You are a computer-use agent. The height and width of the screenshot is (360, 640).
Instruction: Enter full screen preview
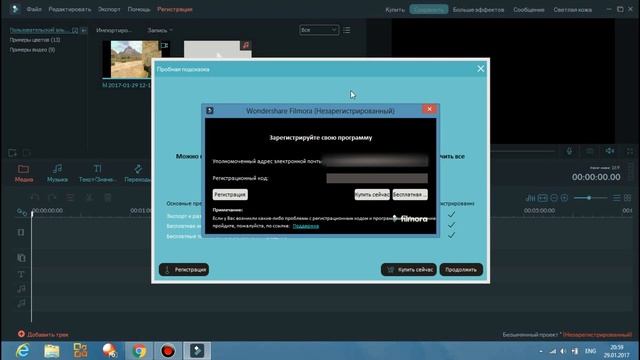click(630, 151)
